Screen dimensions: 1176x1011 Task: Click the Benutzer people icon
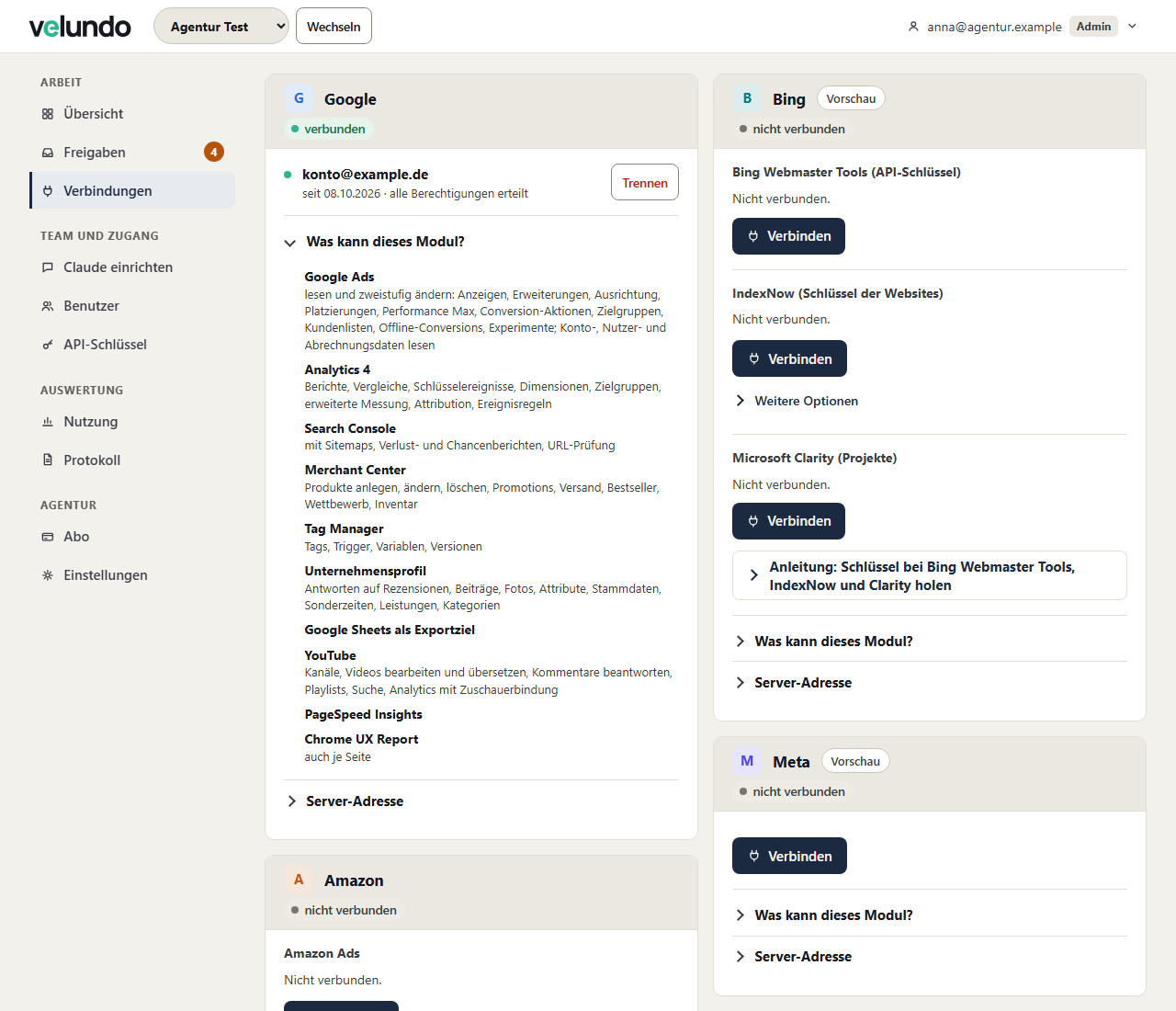(x=48, y=306)
